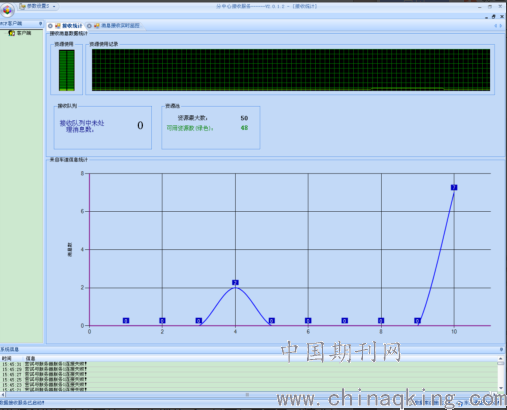Pin the TCP客户端 side panel

[40, 24]
